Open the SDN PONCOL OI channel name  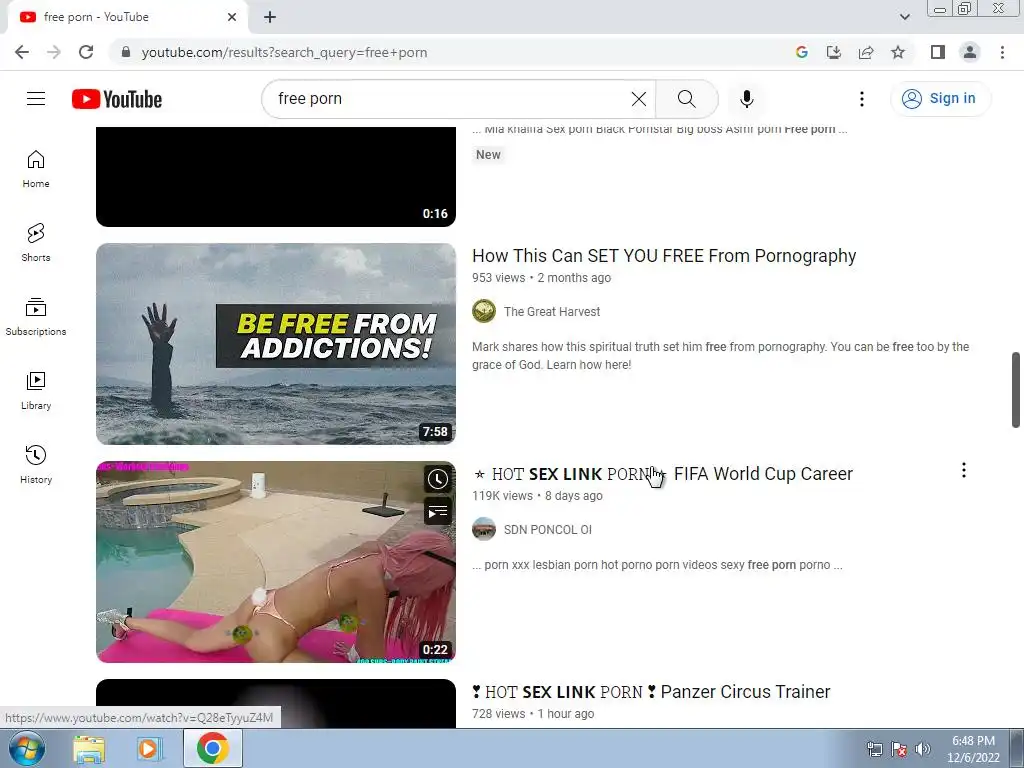click(548, 530)
